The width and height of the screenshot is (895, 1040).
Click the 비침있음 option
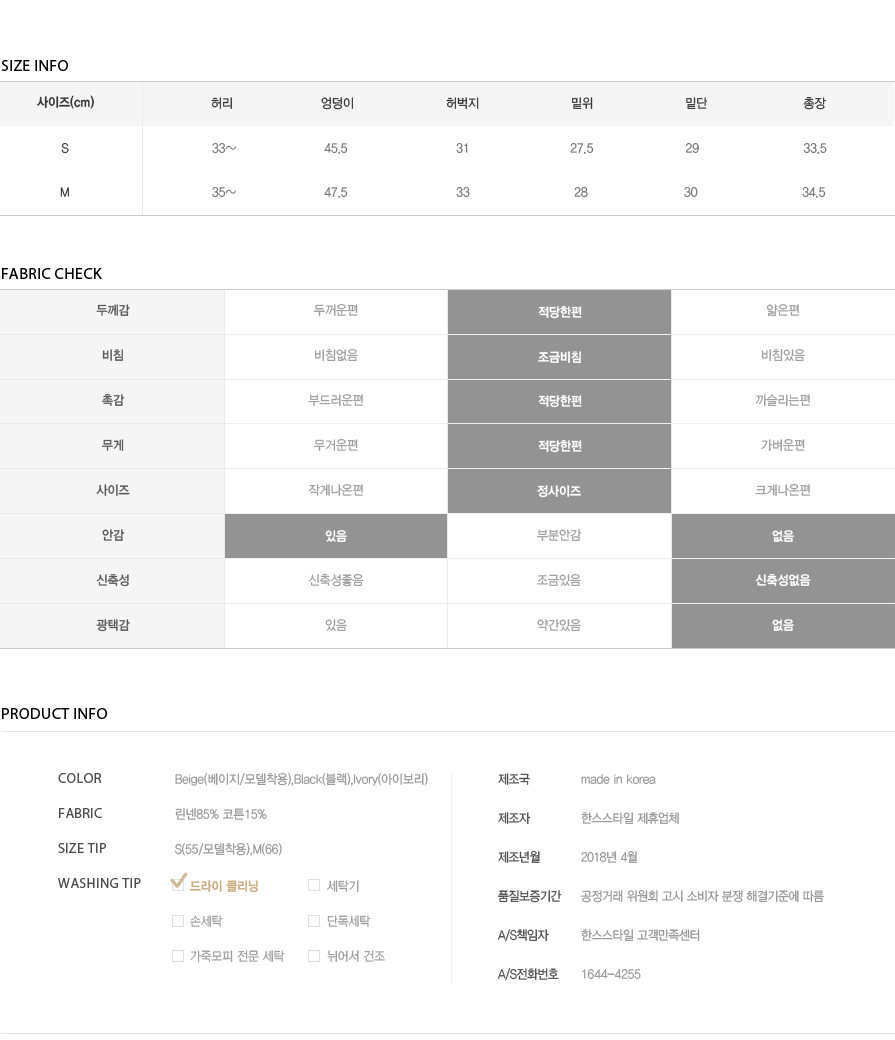coord(783,356)
